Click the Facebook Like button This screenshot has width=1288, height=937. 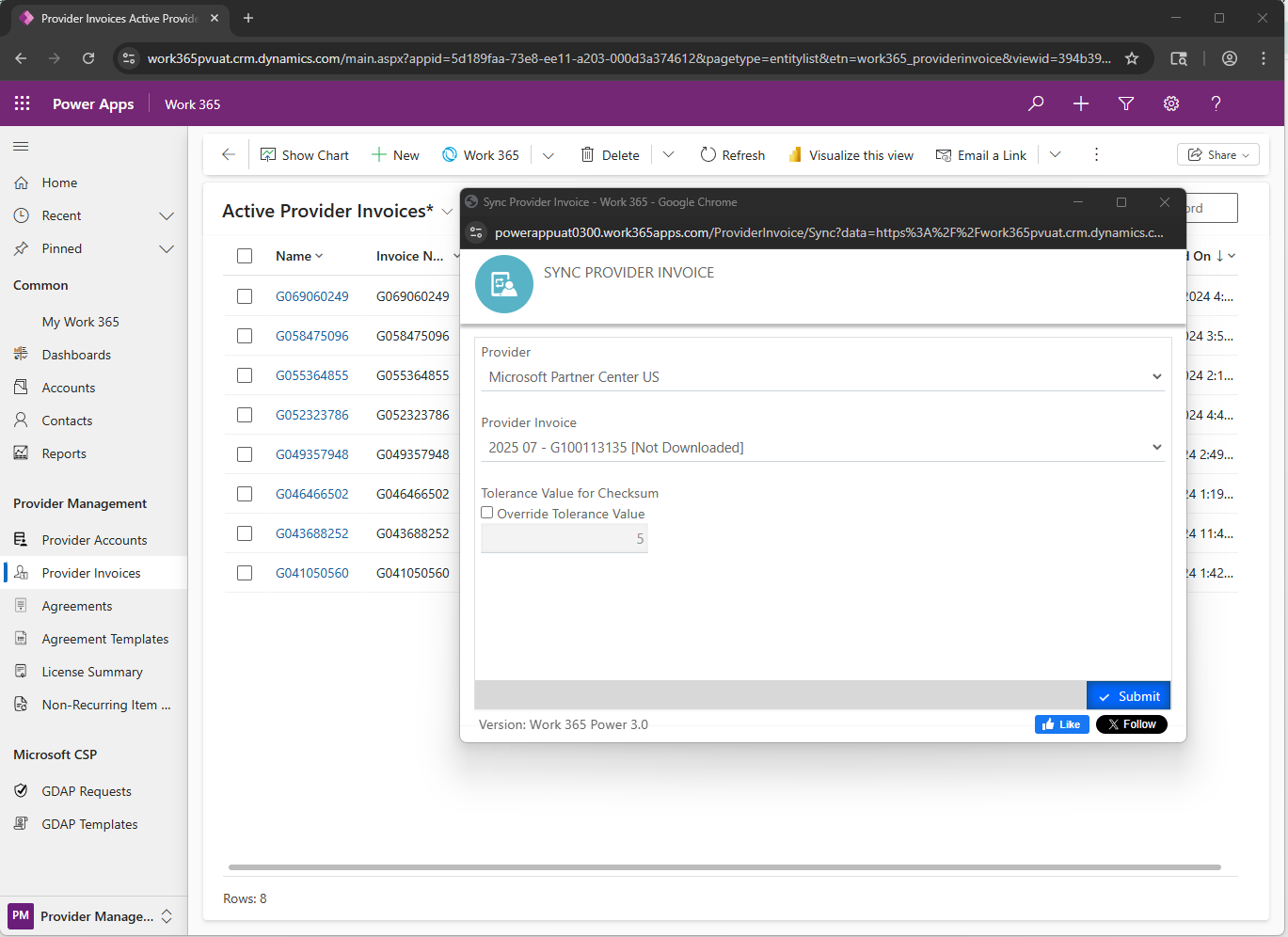[x=1061, y=724]
